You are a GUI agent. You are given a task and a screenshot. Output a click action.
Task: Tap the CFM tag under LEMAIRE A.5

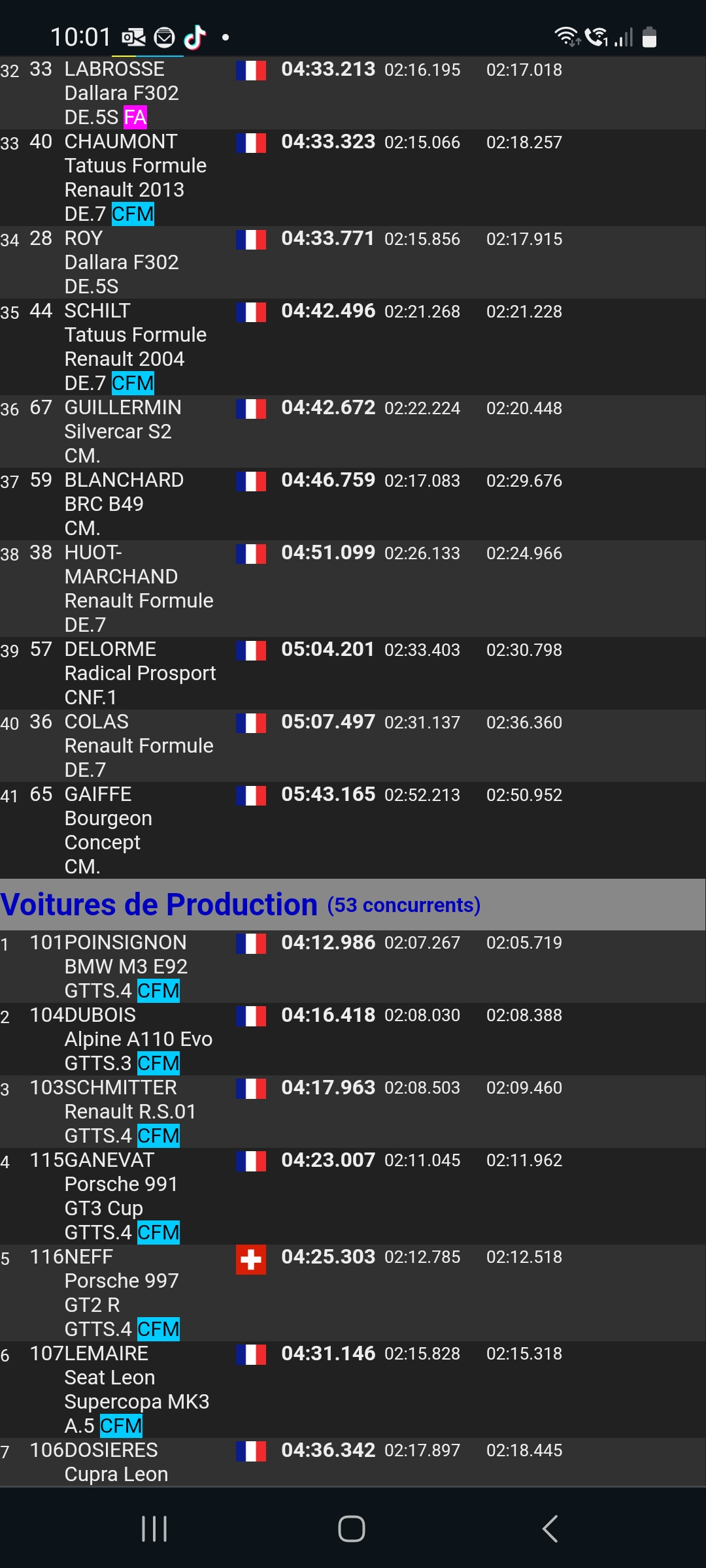point(121,1426)
